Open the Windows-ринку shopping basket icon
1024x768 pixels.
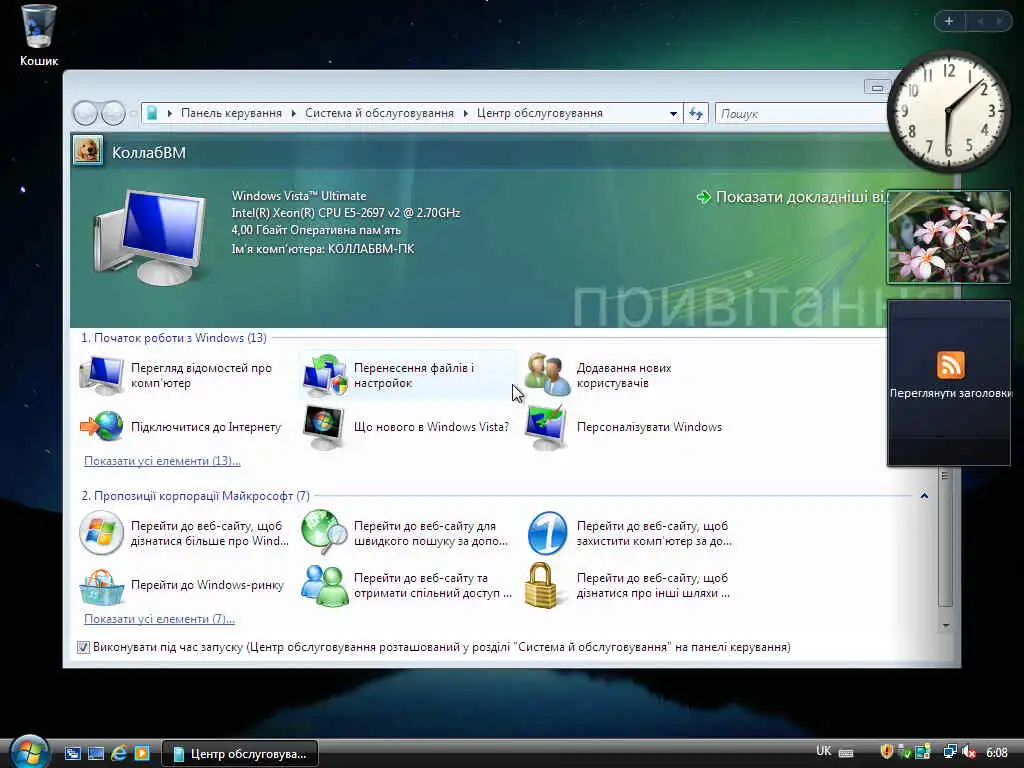tap(101, 586)
